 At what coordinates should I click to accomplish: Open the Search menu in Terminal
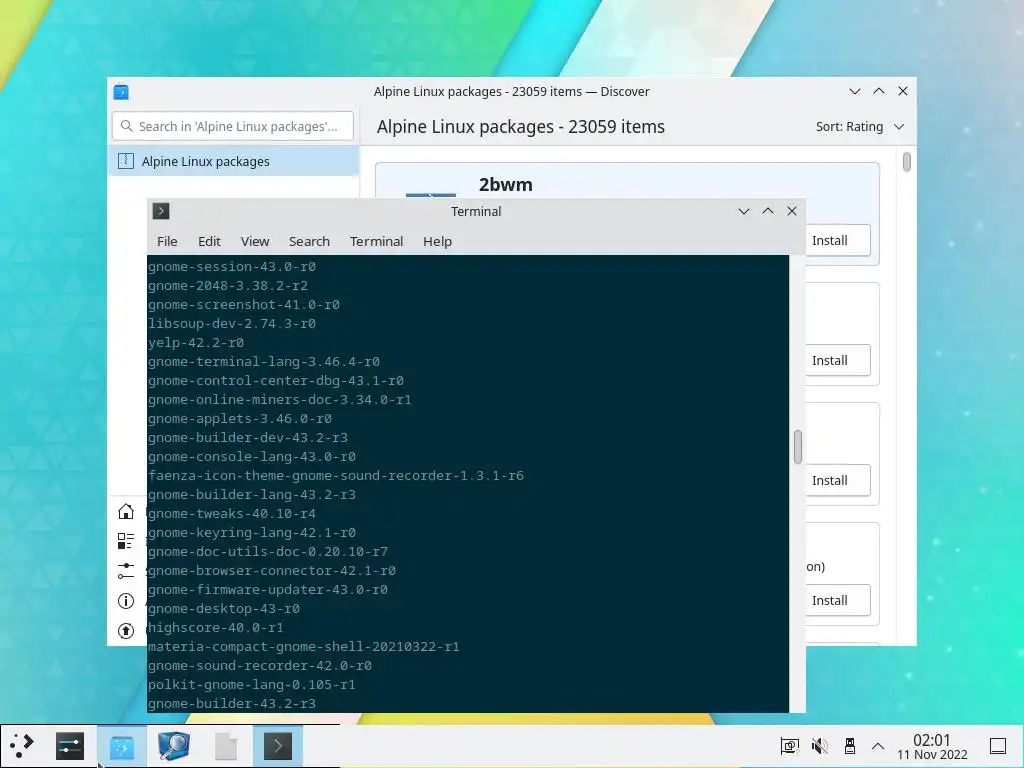(x=310, y=241)
